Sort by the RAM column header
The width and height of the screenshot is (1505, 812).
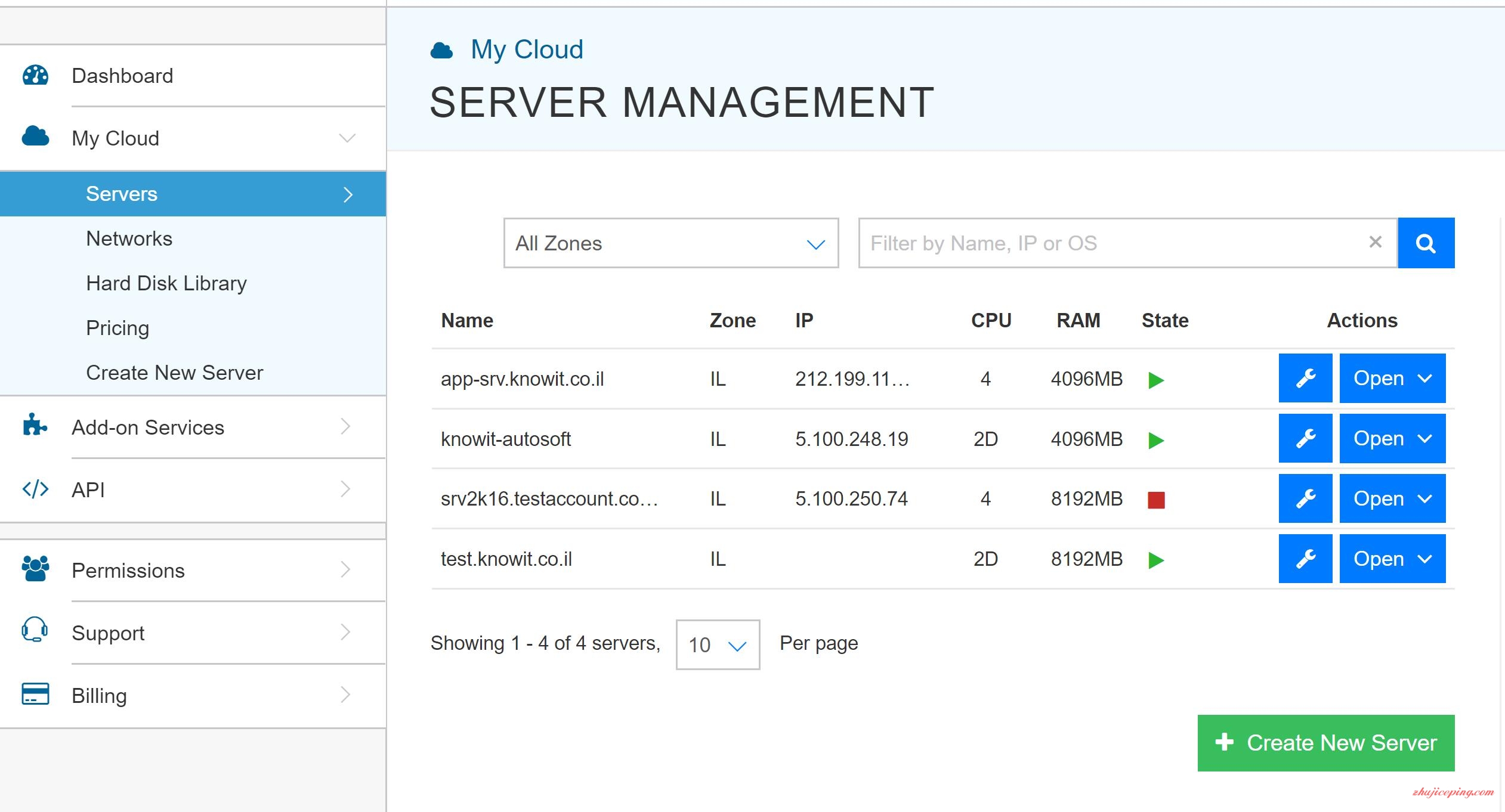click(x=1078, y=321)
